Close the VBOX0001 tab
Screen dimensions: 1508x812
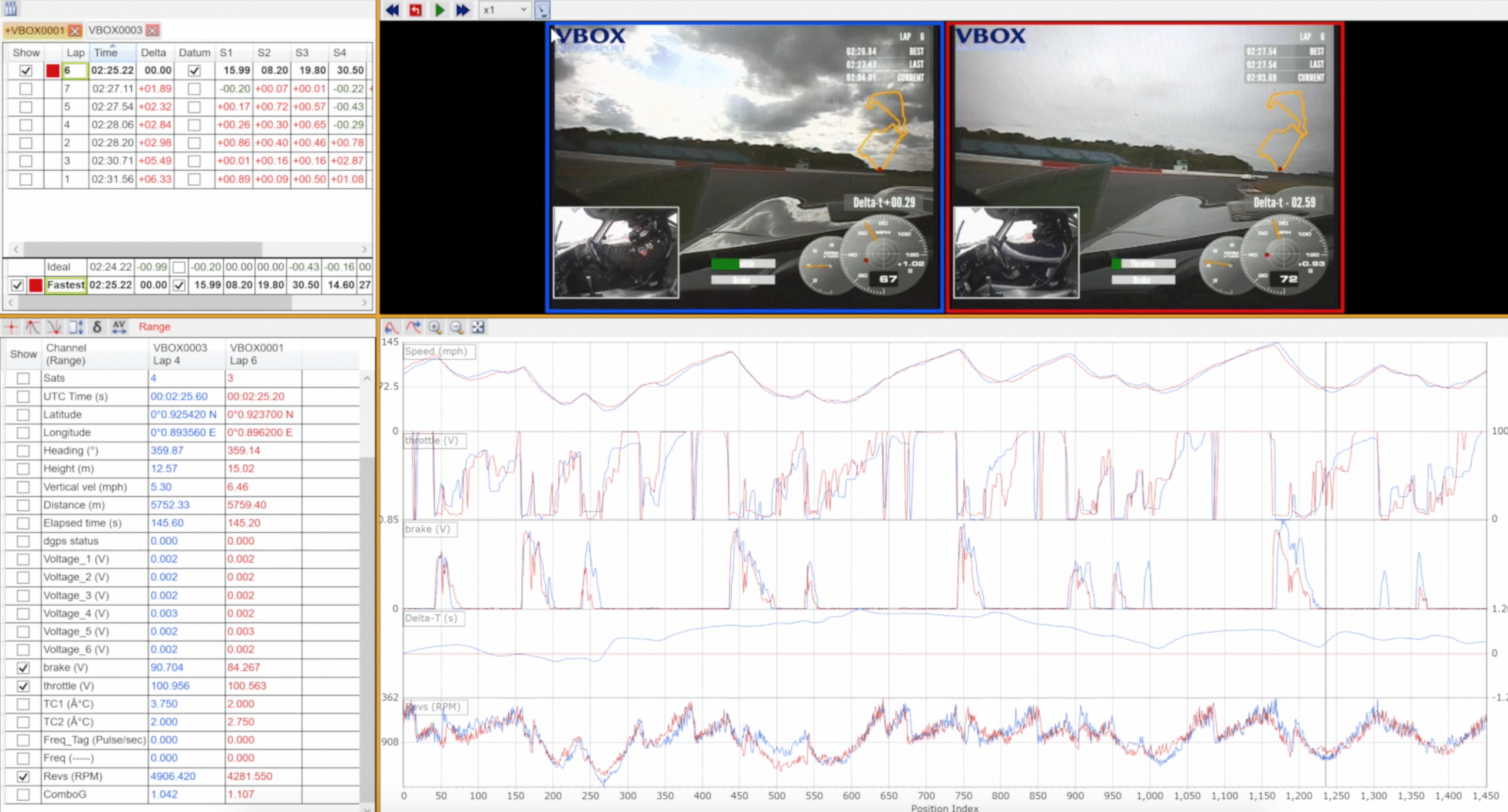point(74,31)
